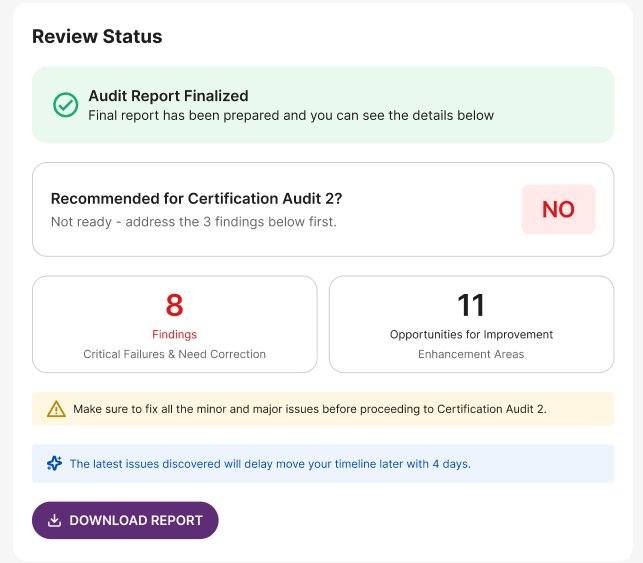Click the green checkmark circle icon

pyautogui.click(x=66, y=105)
